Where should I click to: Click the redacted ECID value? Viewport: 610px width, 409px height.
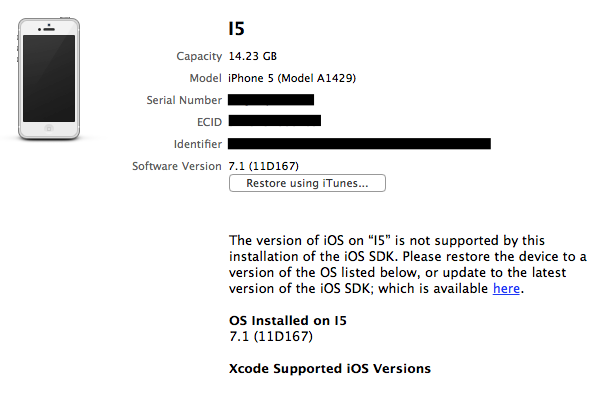coord(274,121)
